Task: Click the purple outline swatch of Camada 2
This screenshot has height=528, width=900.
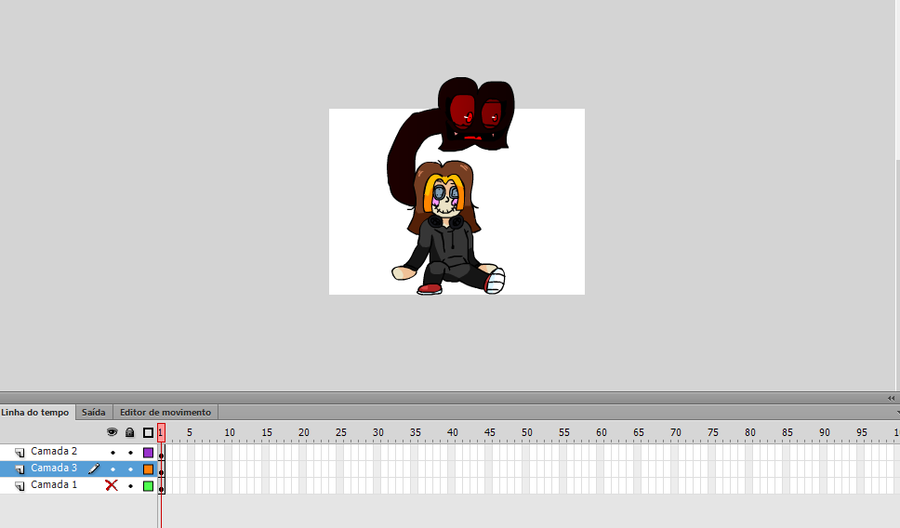Action: 148,452
